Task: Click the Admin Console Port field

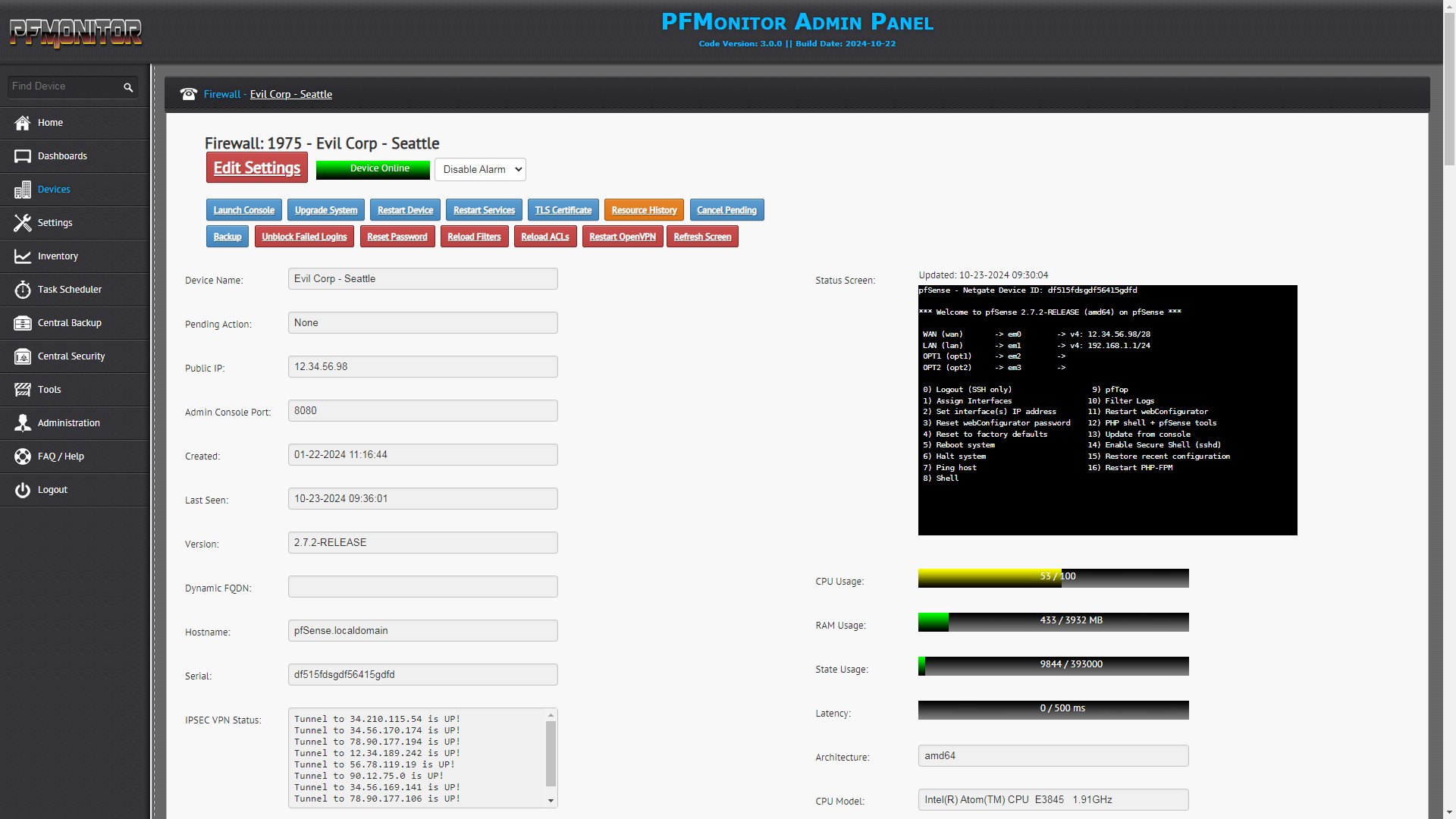Action: (423, 410)
